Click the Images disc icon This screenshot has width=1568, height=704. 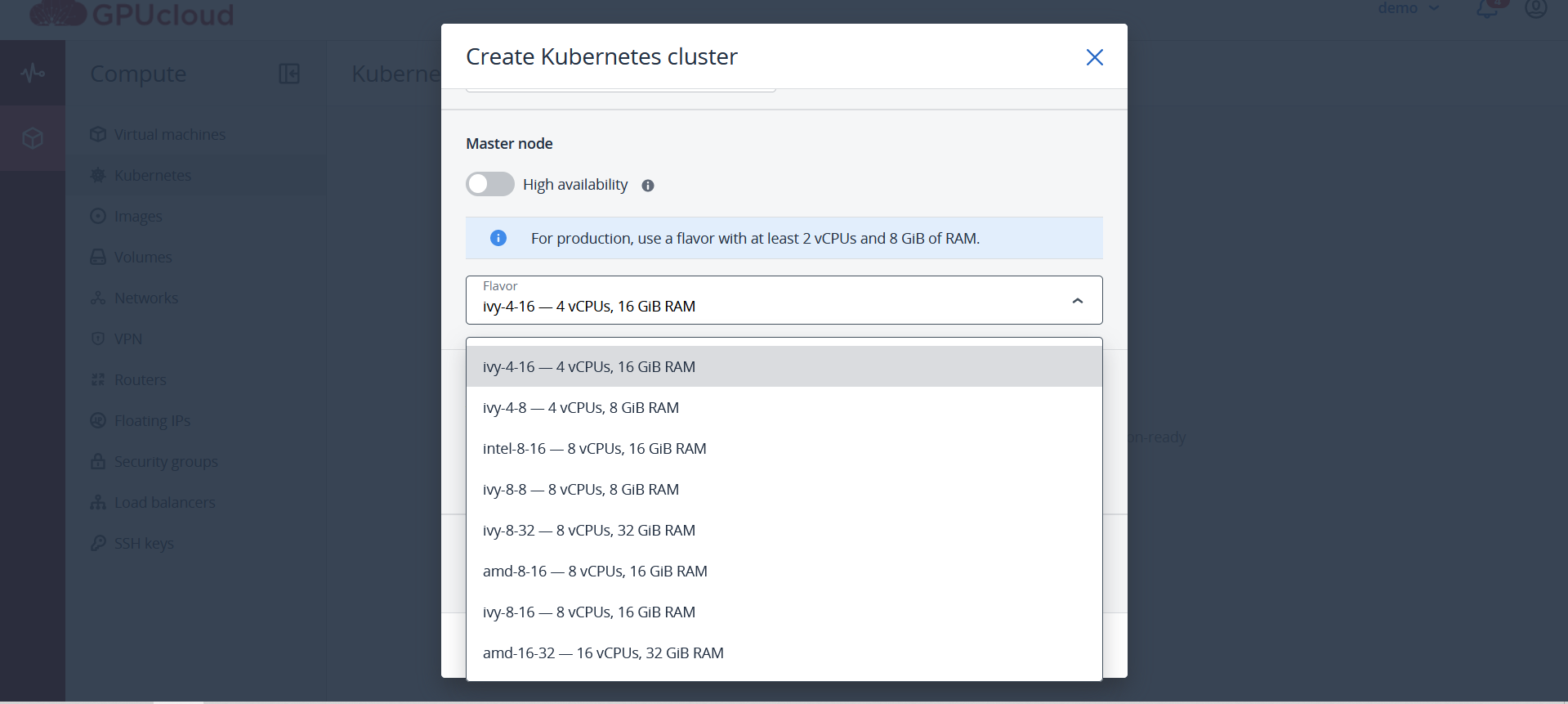point(98,216)
